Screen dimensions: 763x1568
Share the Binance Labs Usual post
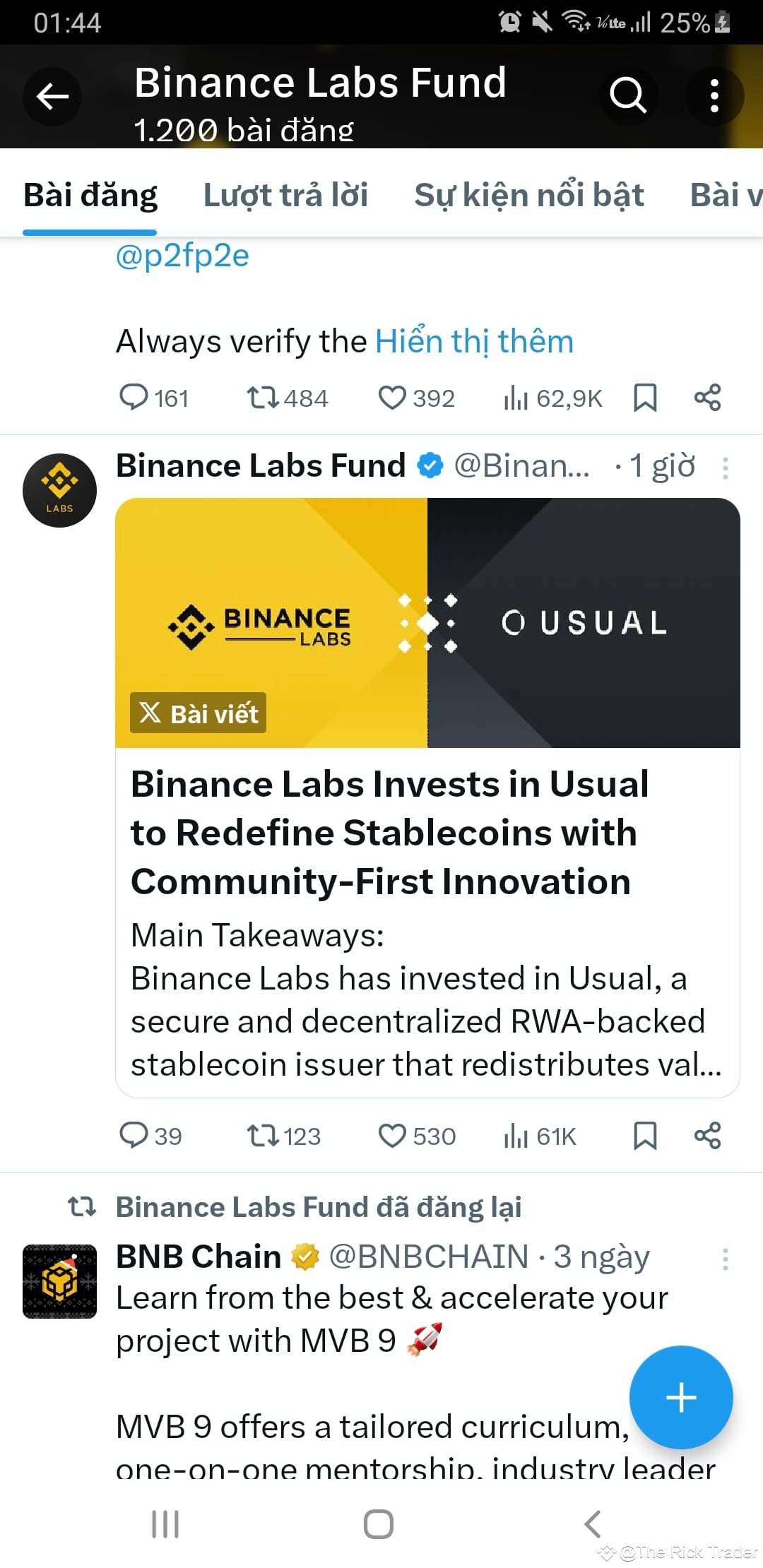click(708, 1136)
